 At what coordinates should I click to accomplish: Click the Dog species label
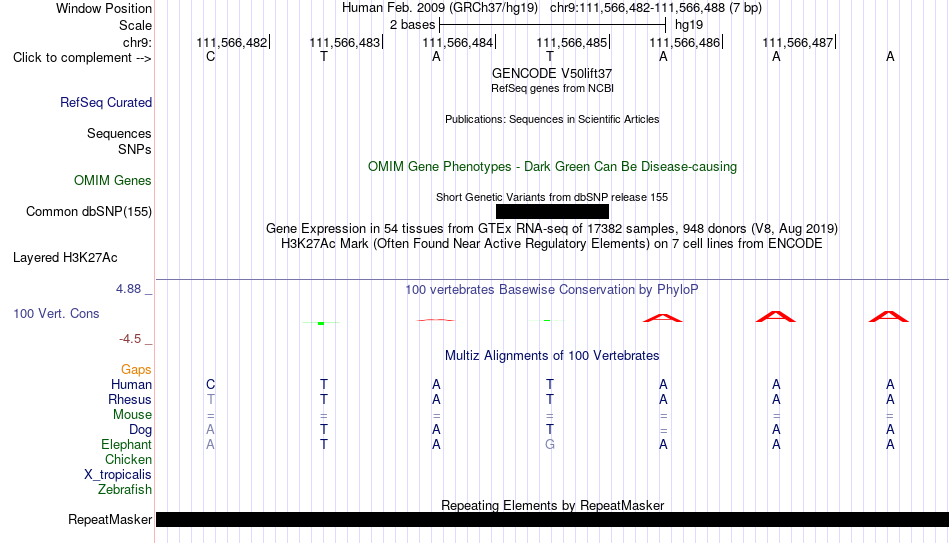(x=140, y=430)
